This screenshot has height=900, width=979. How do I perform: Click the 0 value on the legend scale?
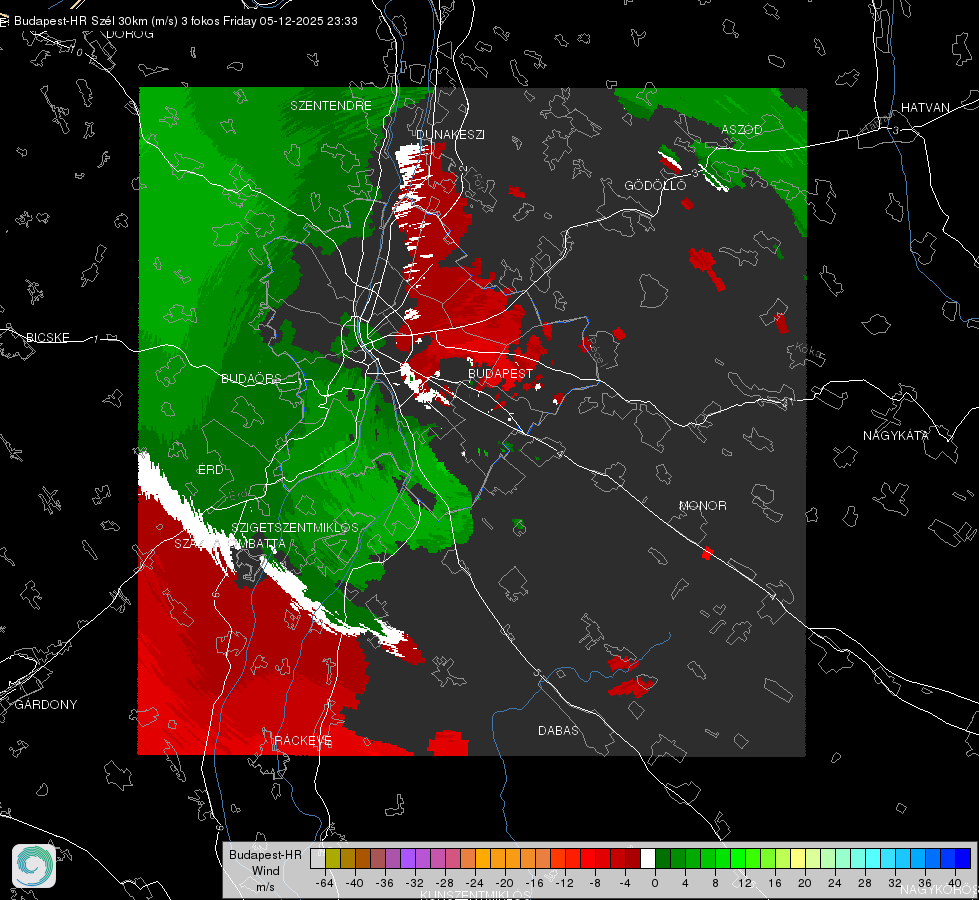[655, 884]
